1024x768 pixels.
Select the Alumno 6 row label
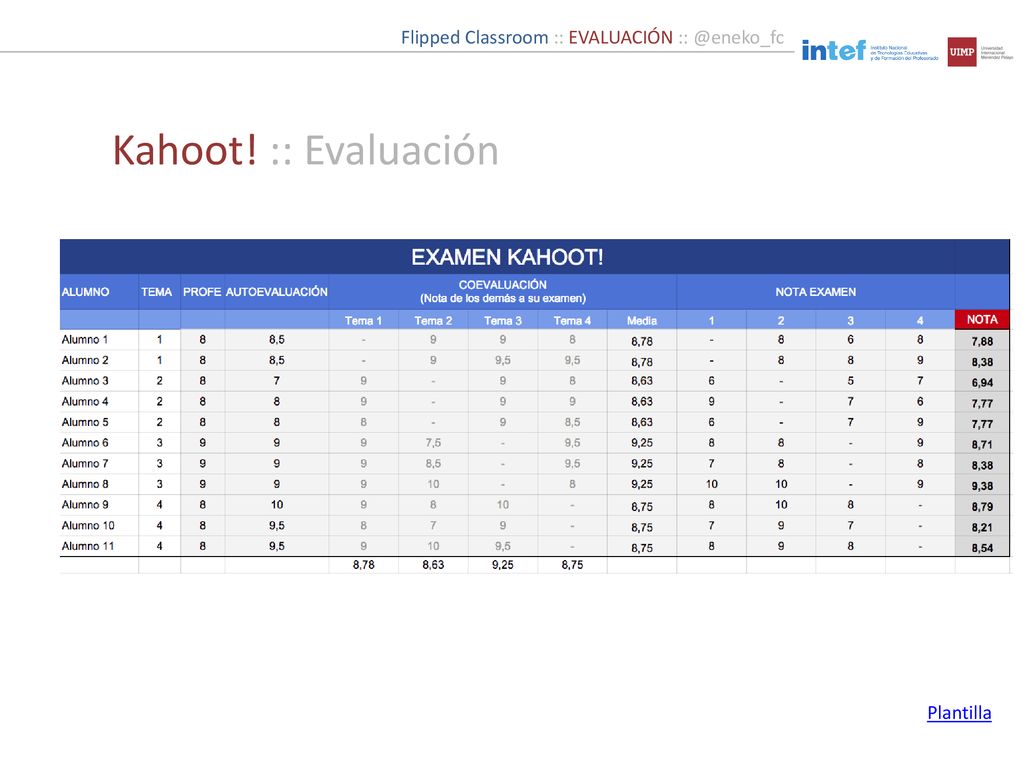pyautogui.click(x=85, y=443)
